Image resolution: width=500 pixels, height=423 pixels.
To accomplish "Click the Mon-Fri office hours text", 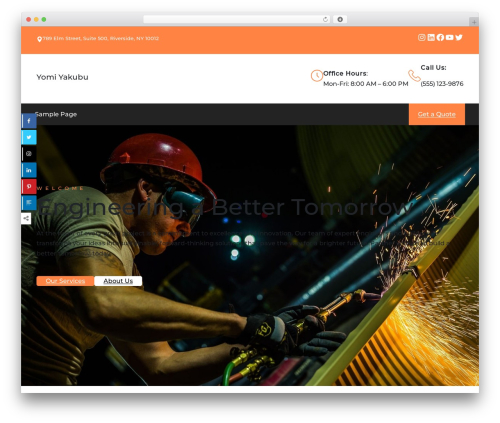I will coord(366,84).
